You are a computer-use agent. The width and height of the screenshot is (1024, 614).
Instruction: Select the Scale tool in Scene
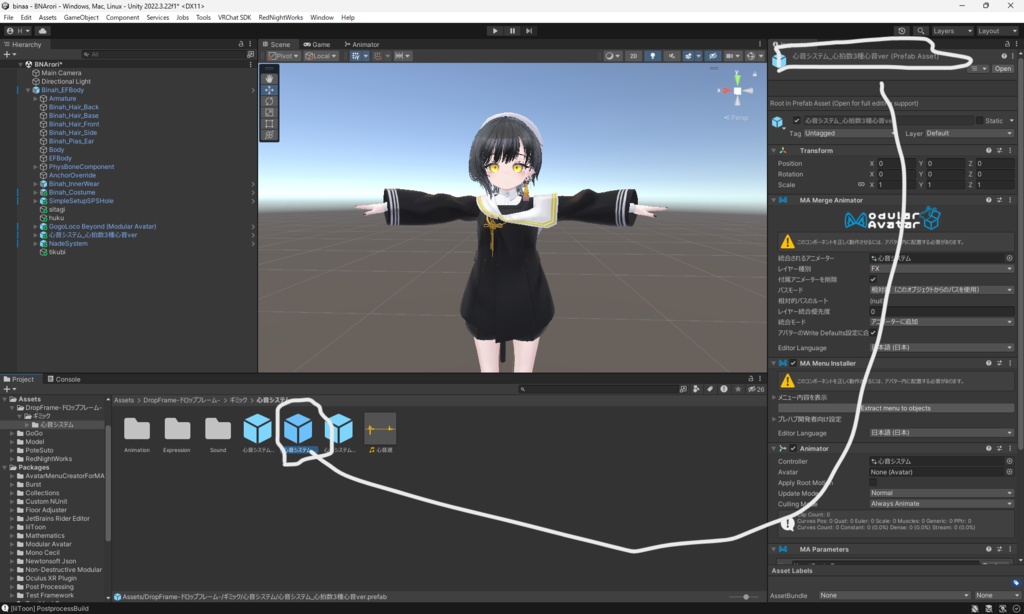[269, 112]
